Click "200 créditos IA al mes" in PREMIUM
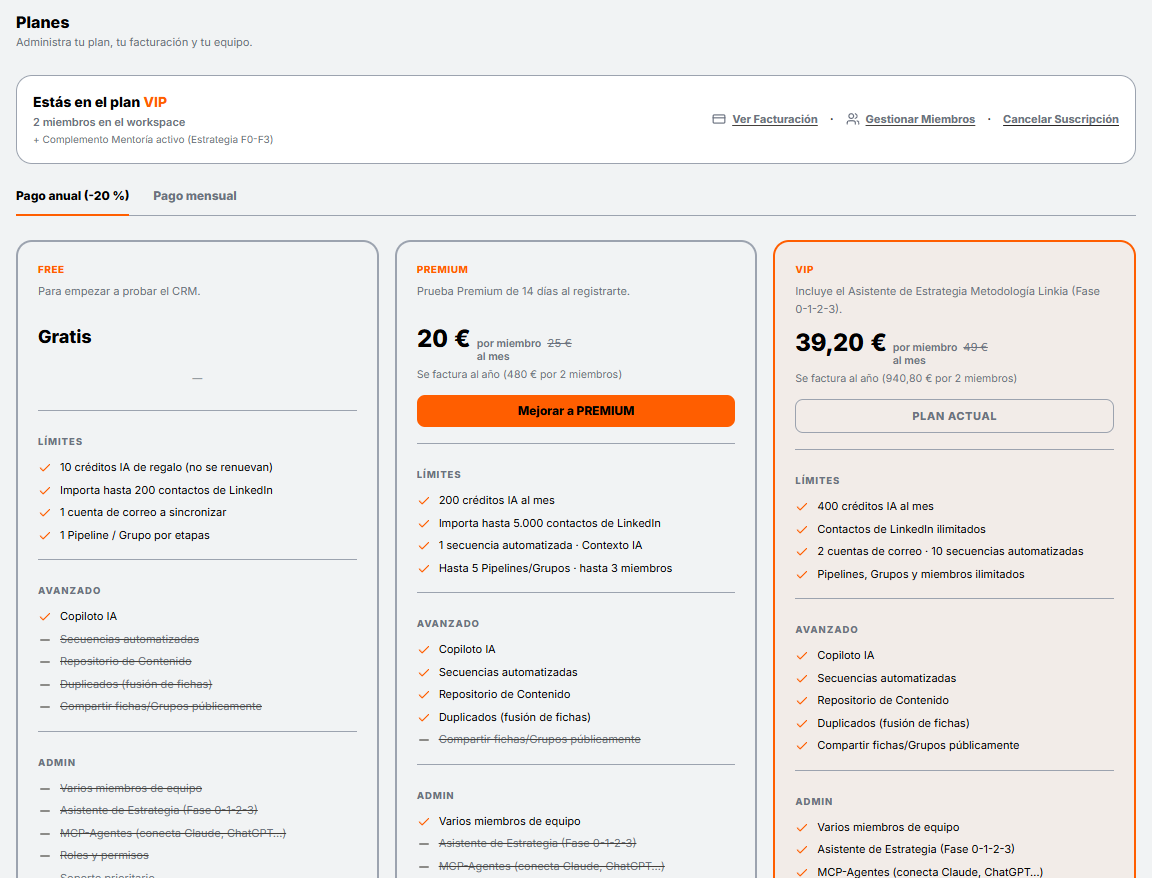This screenshot has width=1152, height=878. pyautogui.click(x=497, y=500)
